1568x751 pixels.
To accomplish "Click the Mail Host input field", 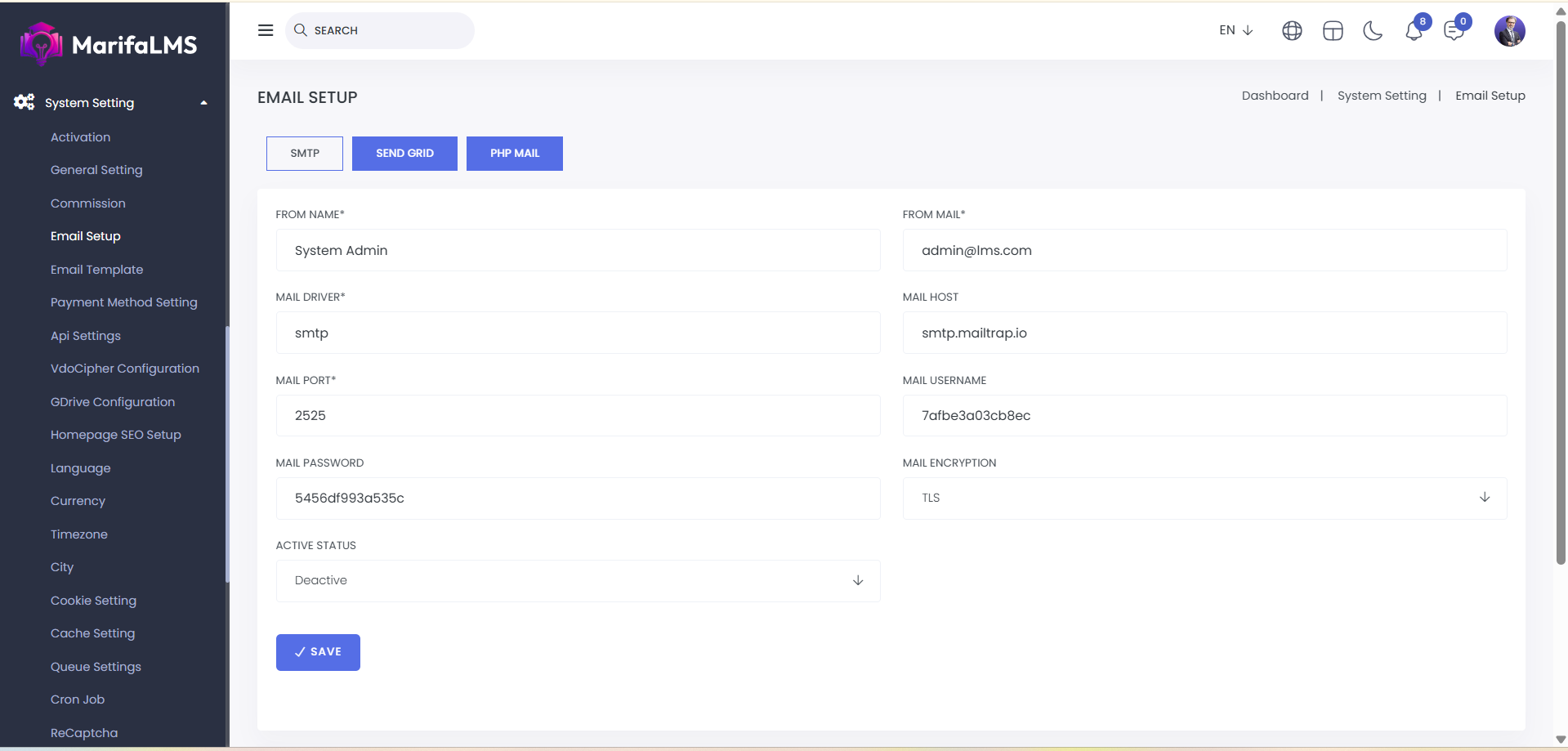I will (1204, 333).
